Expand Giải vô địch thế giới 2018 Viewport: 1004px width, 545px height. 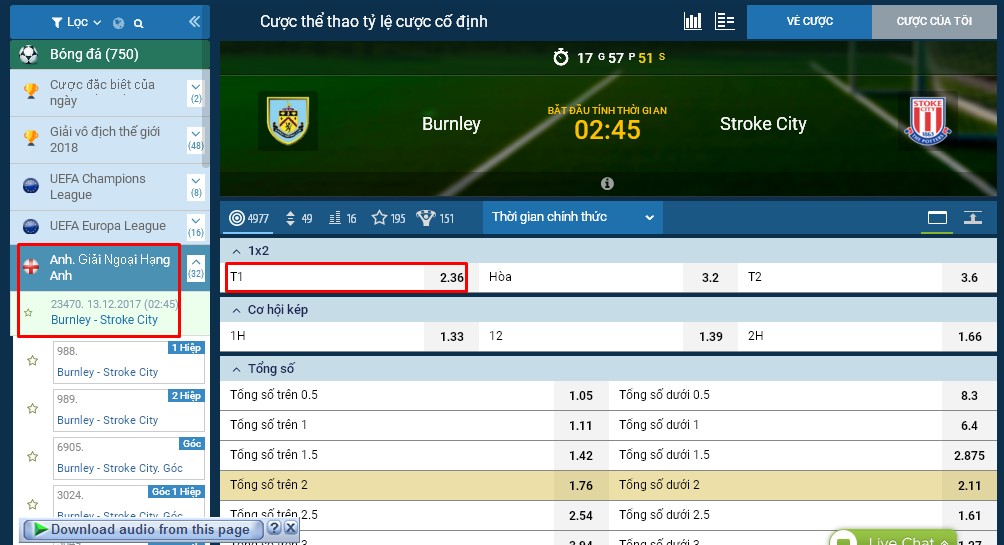[x=196, y=140]
